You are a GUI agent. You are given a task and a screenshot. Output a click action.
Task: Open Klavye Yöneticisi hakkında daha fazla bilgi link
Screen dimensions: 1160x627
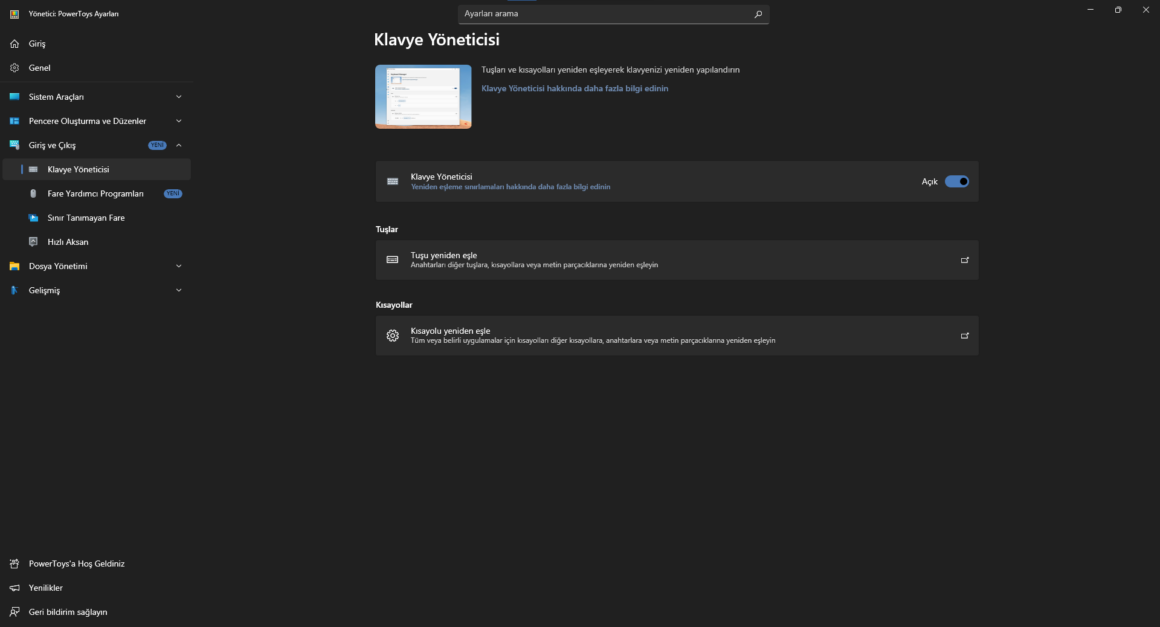pos(575,88)
